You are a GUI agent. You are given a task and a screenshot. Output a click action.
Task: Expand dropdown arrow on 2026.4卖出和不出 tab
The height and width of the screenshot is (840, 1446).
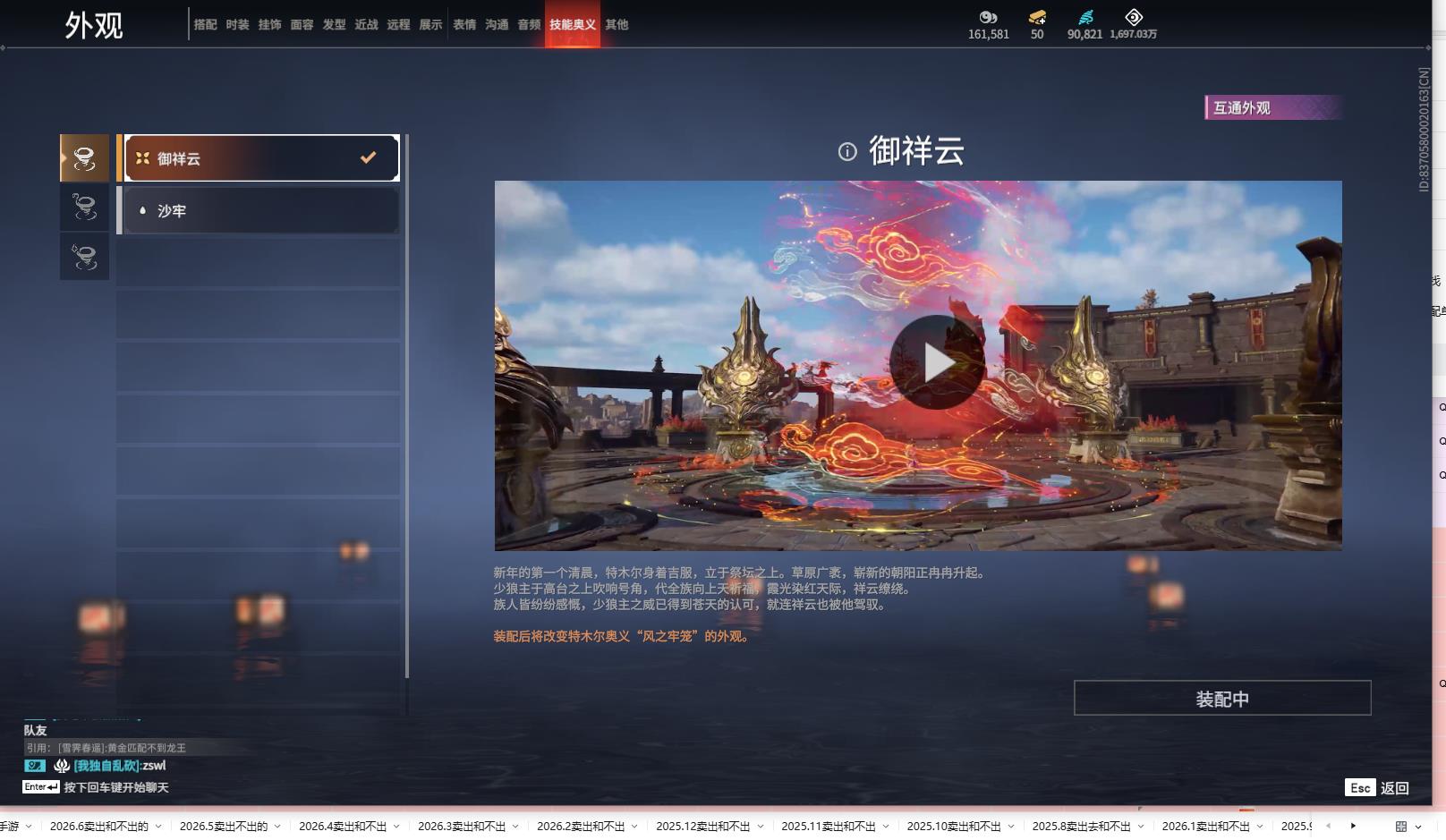tap(396, 827)
